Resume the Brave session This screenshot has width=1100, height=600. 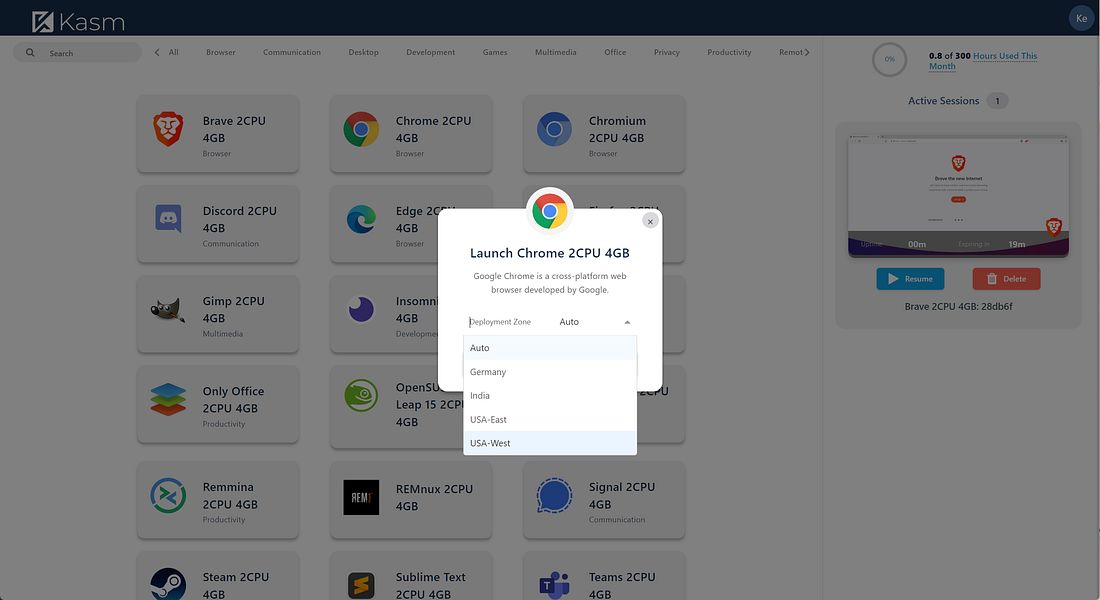tap(910, 279)
